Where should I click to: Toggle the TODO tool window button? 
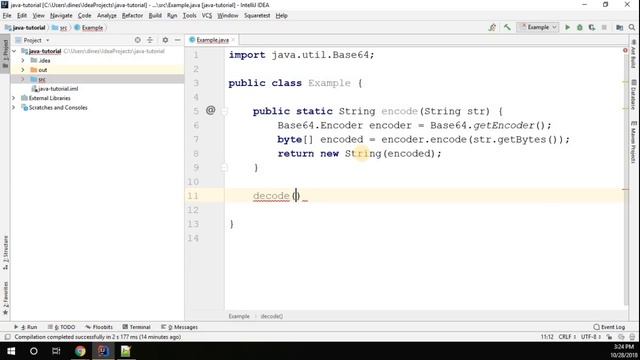[62, 327]
